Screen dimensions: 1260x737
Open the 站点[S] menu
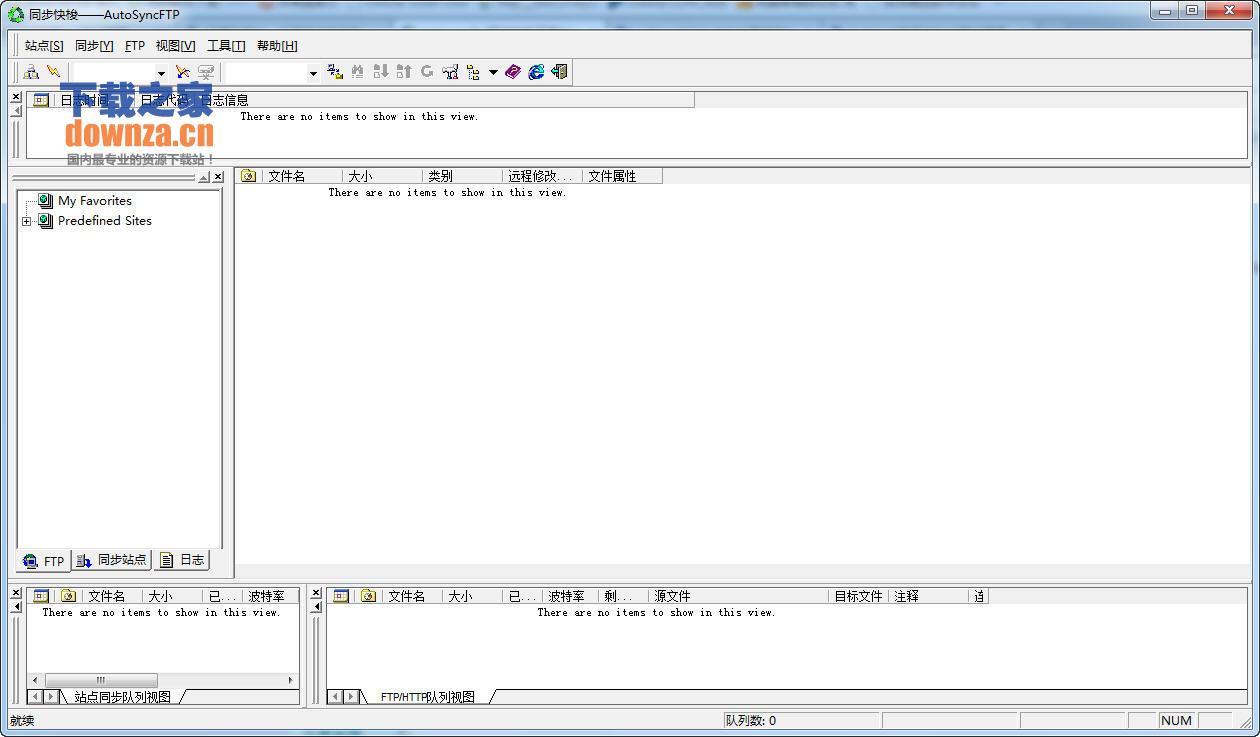tap(42, 45)
